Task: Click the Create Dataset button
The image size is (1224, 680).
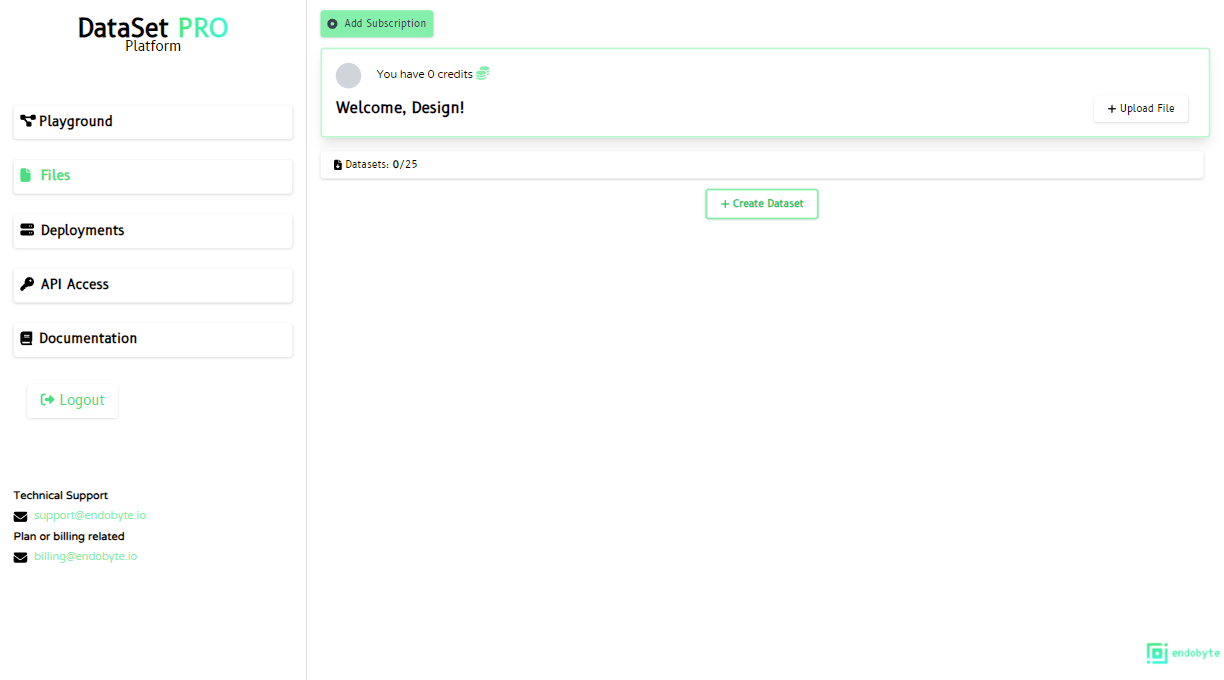Action: pyautogui.click(x=761, y=204)
